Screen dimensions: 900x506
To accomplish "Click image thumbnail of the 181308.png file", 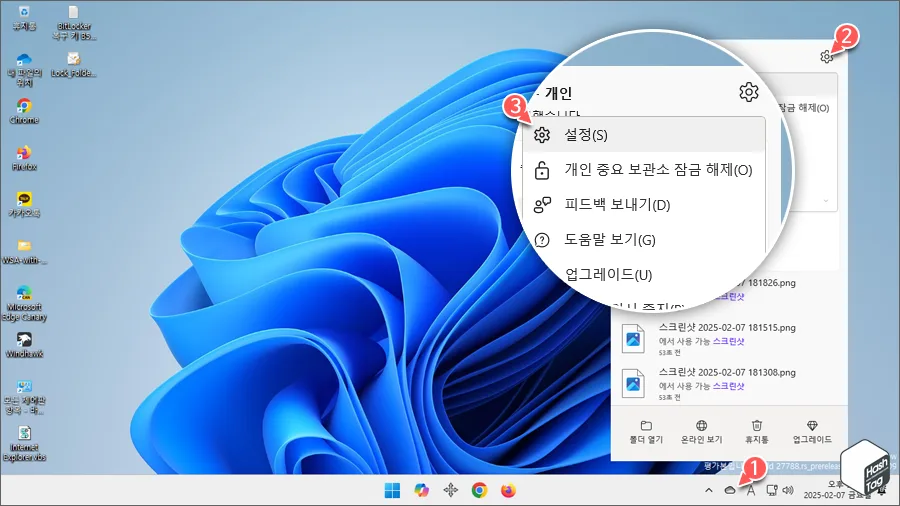I will pos(633,383).
